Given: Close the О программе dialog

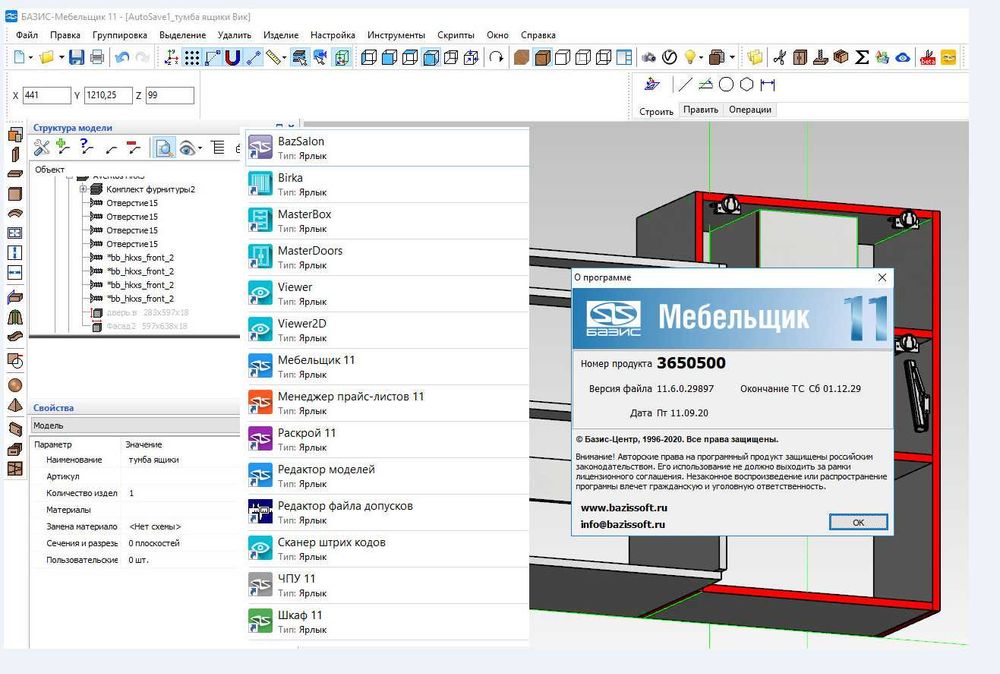Looking at the screenshot, I should 882,277.
